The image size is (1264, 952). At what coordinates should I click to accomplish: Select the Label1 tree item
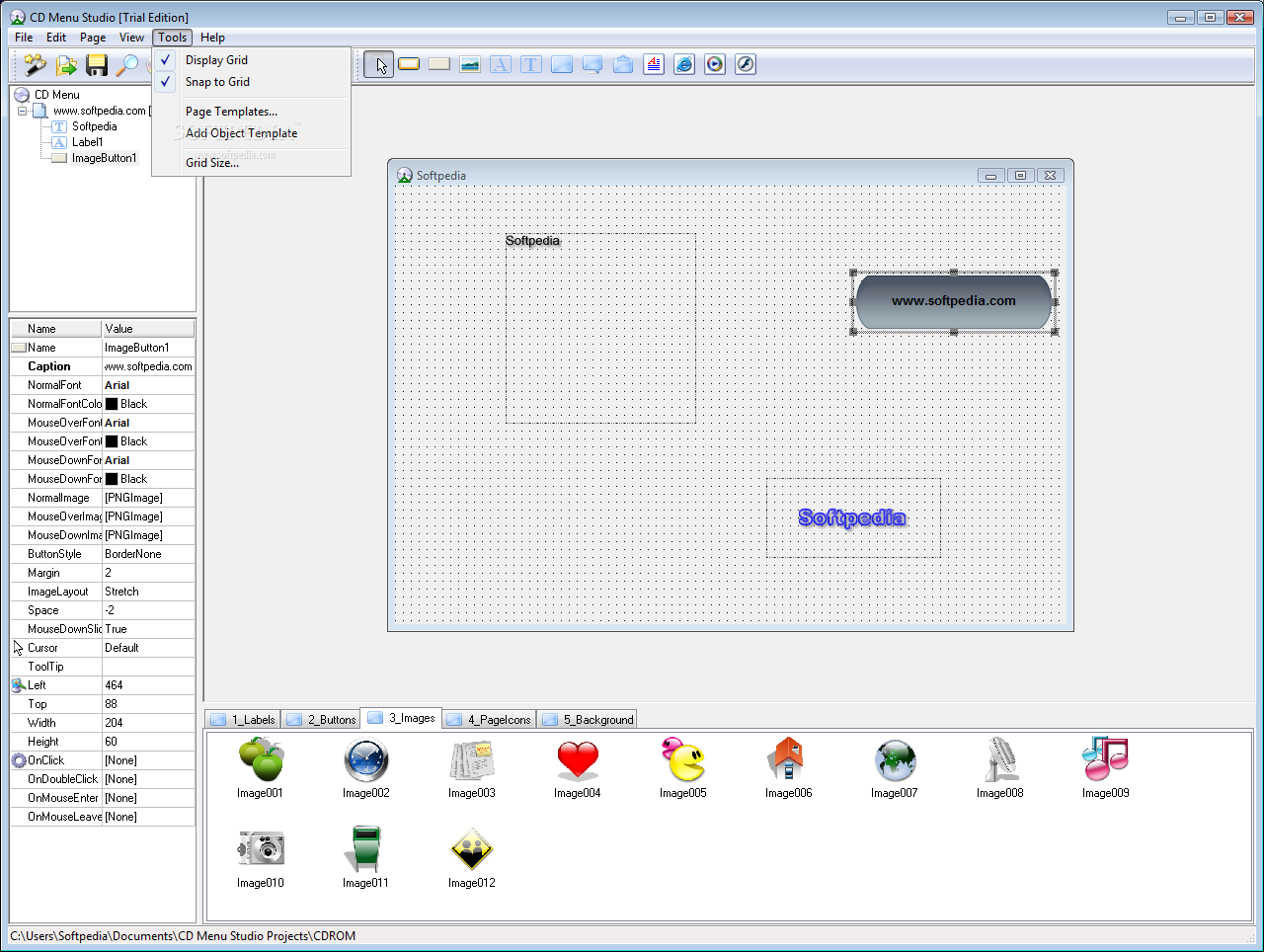87,142
